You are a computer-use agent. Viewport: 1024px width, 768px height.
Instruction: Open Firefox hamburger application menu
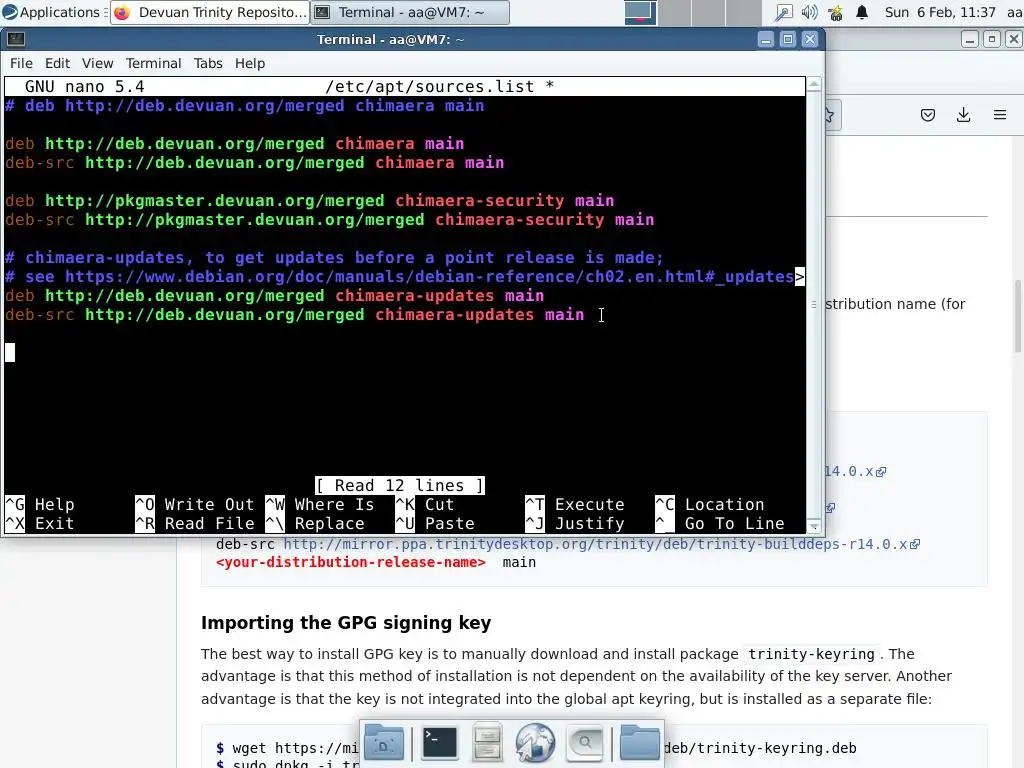[x=1000, y=116]
